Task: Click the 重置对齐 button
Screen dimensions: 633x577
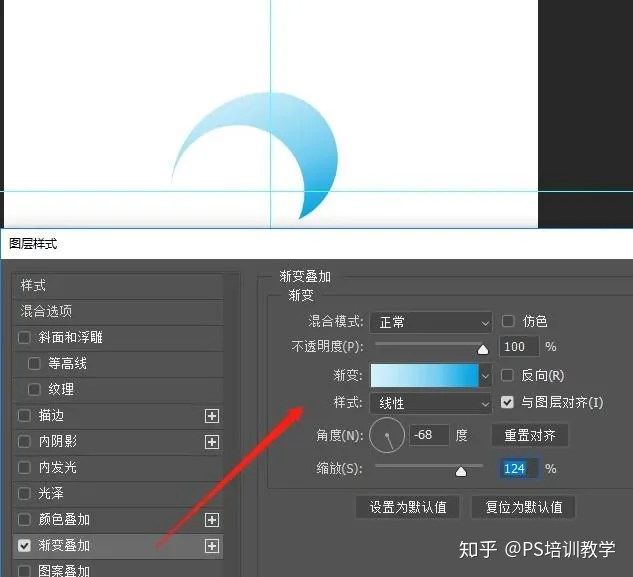Action: (x=530, y=435)
